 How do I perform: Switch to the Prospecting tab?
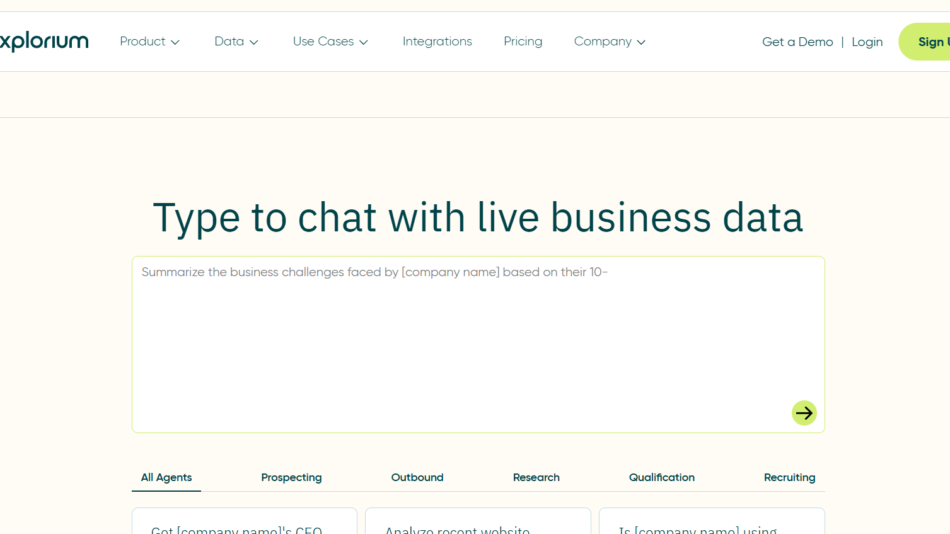[291, 478]
